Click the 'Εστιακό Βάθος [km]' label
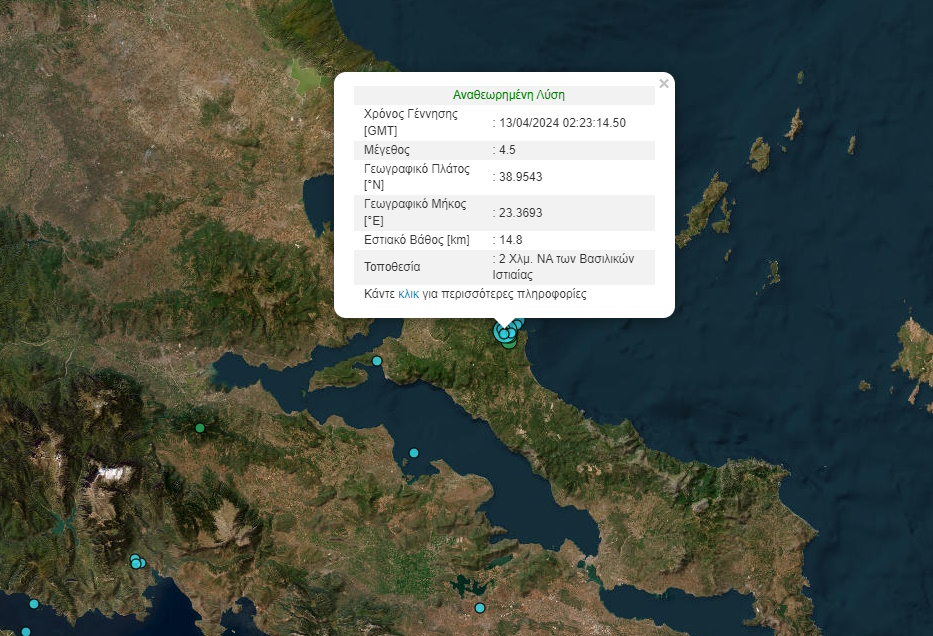 pyautogui.click(x=417, y=240)
